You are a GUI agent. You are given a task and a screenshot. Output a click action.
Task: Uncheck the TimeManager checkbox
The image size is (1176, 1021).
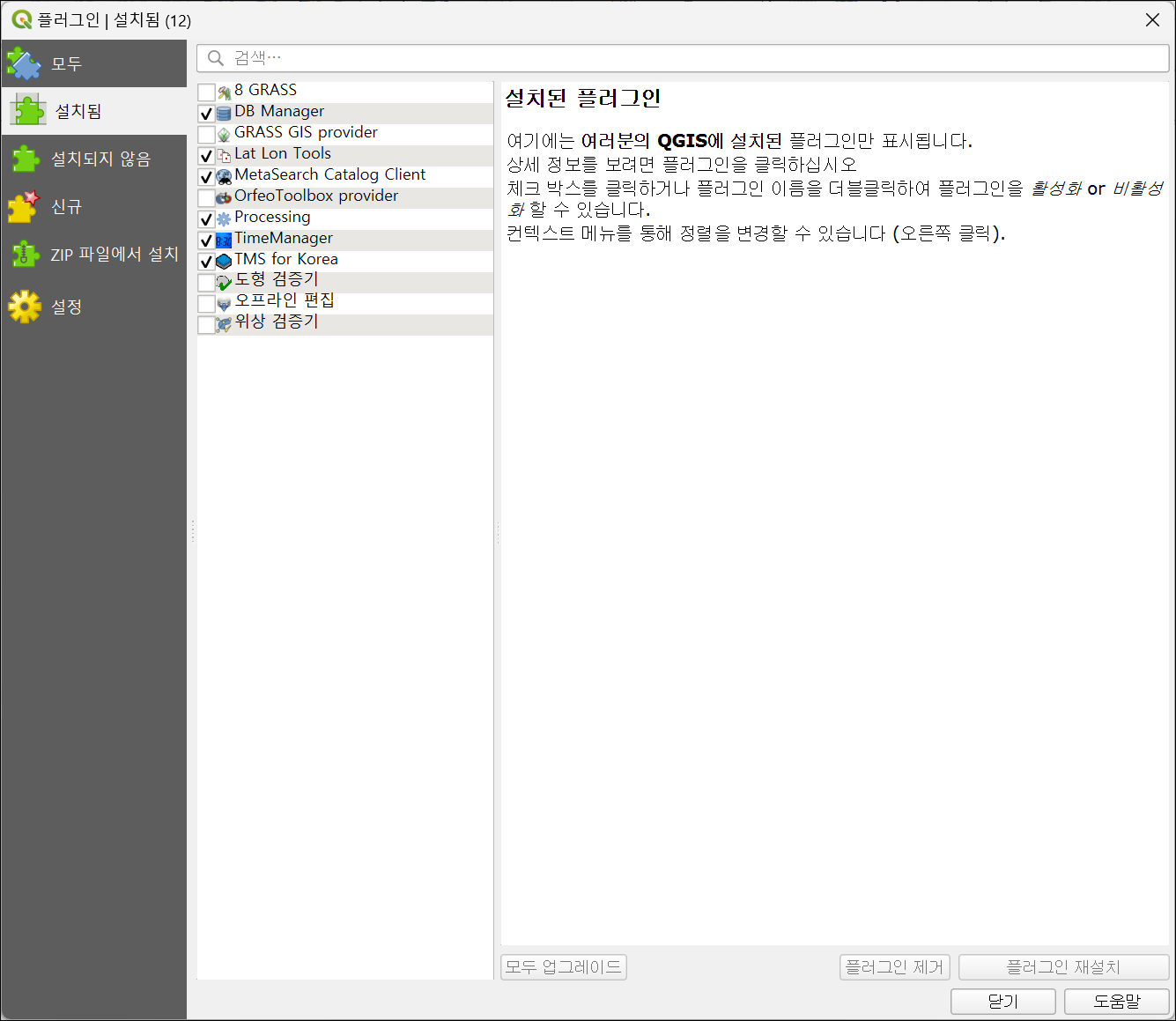click(207, 240)
